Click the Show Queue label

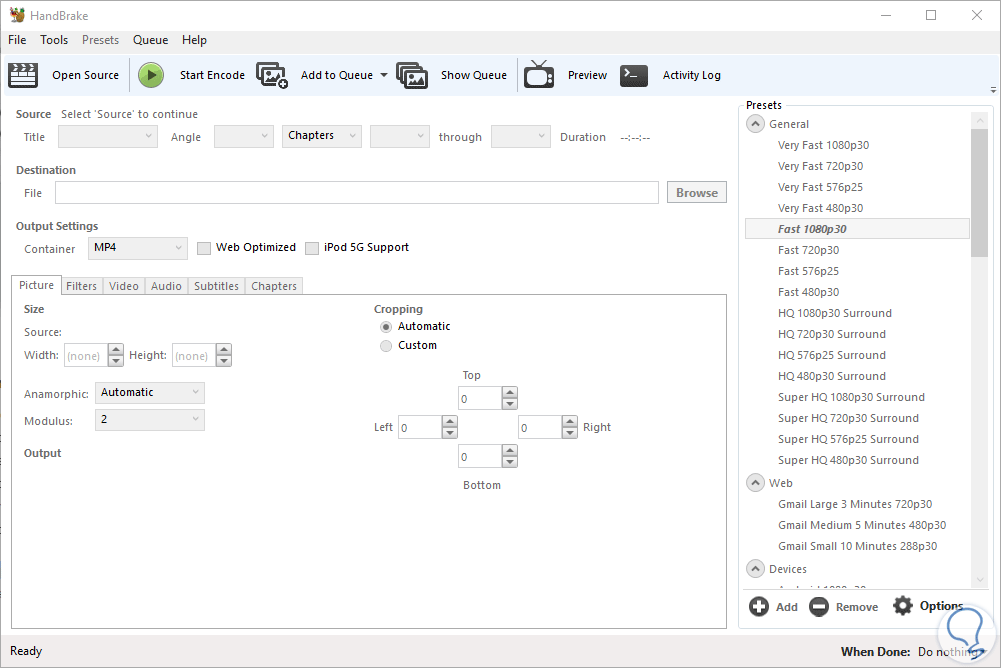(474, 75)
